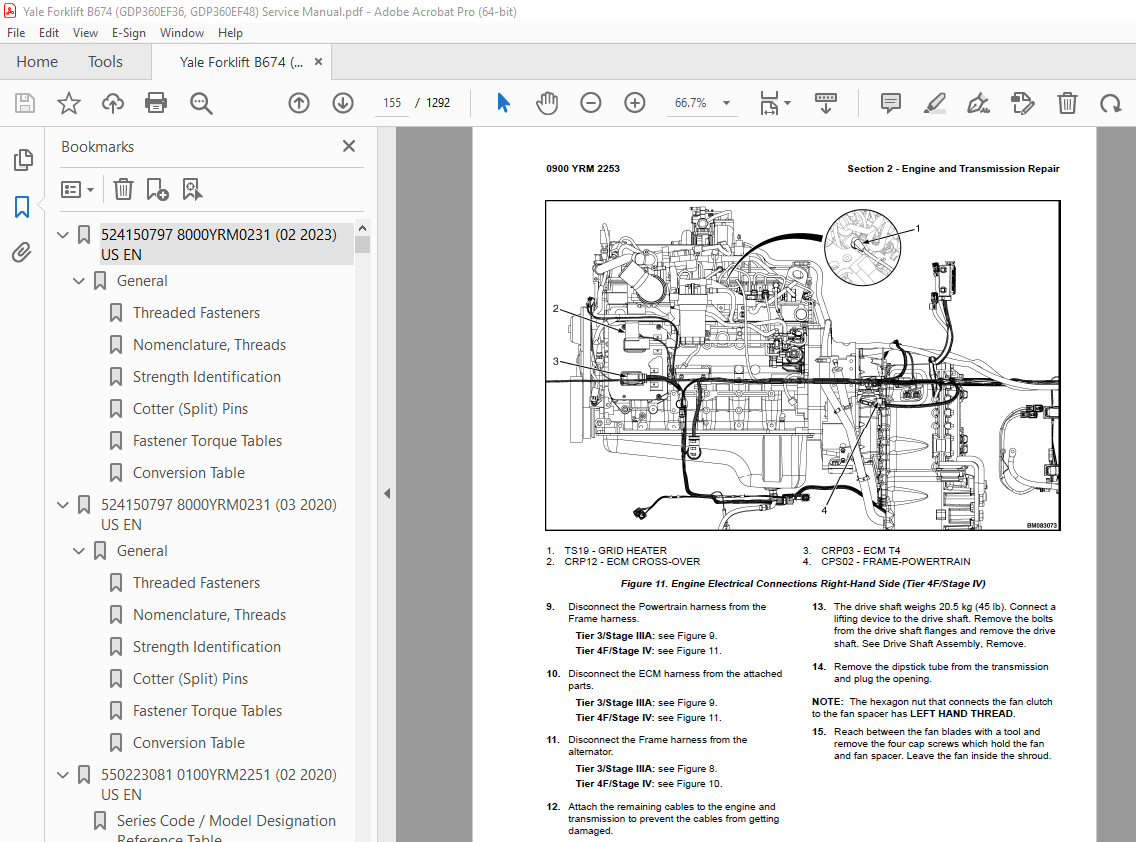Print the document icon
The image size is (1136, 842).
coord(156,103)
